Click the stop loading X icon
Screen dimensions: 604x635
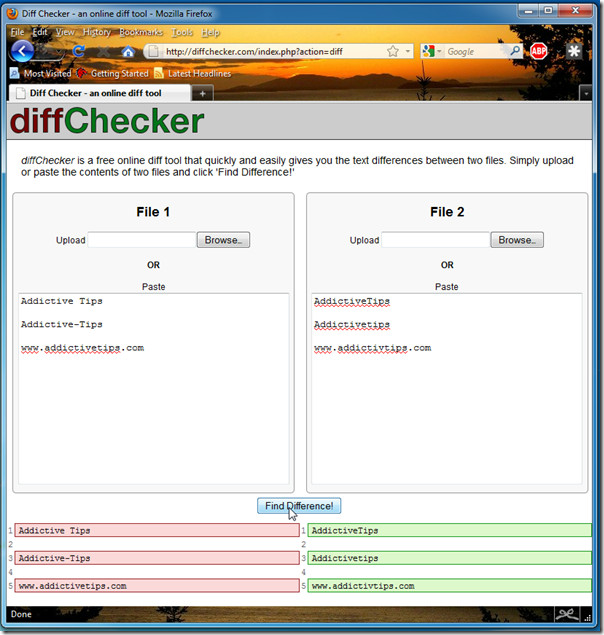coord(103,51)
